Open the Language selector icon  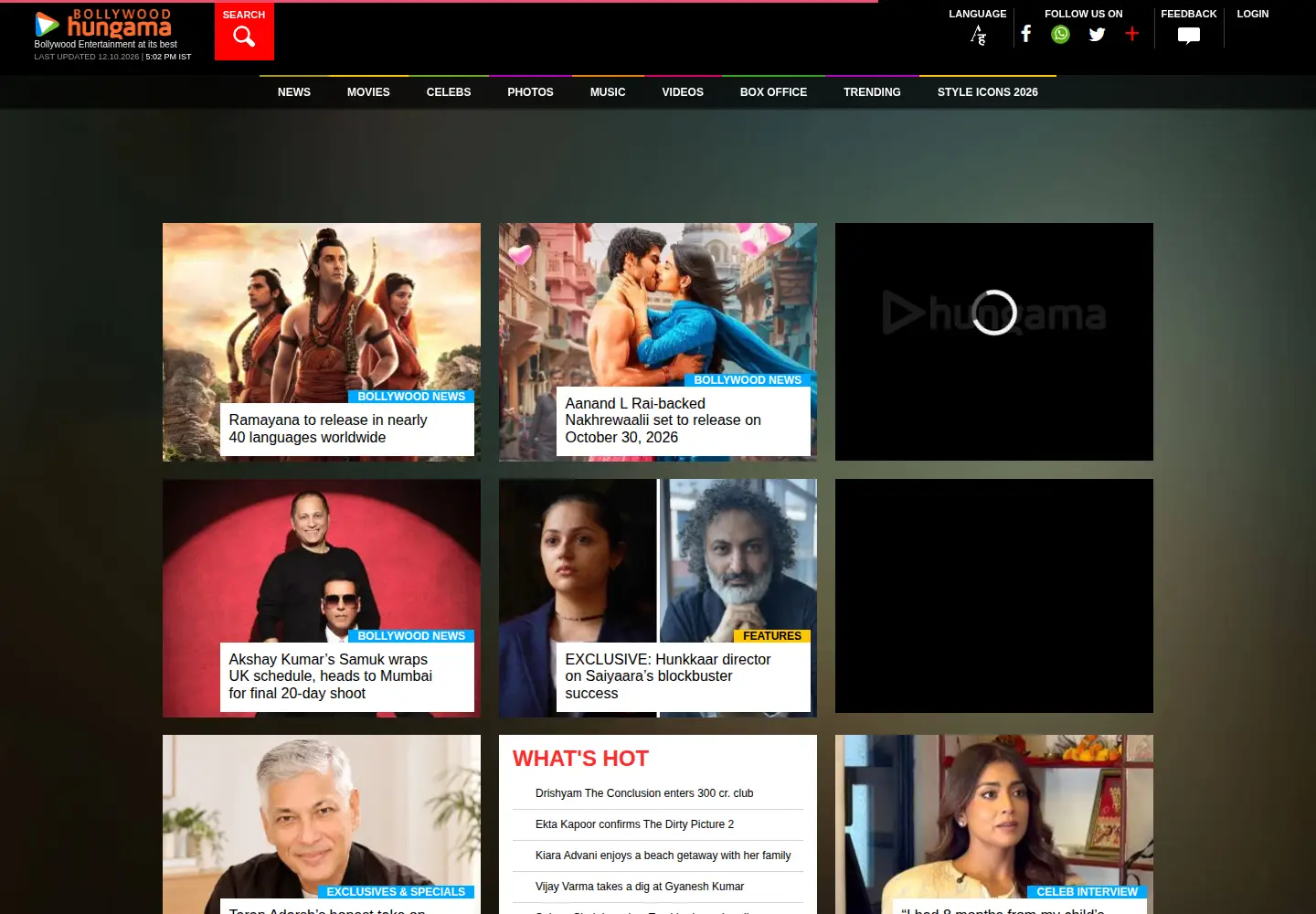[978, 36]
